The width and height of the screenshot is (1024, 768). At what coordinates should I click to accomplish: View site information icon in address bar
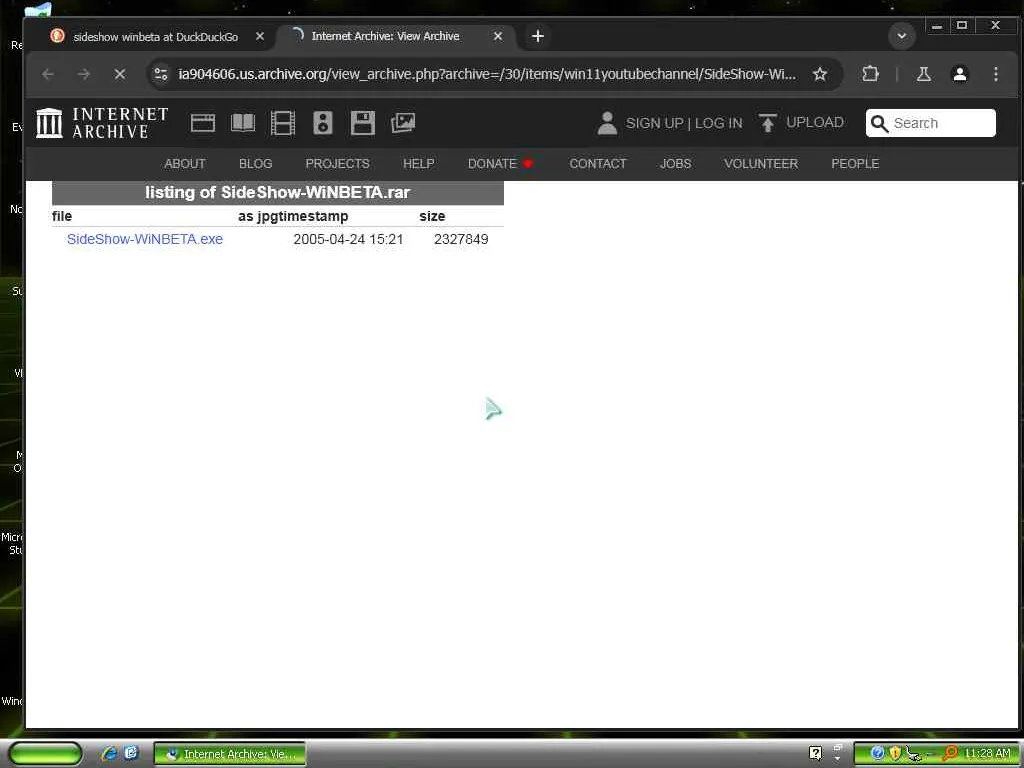pos(161,74)
